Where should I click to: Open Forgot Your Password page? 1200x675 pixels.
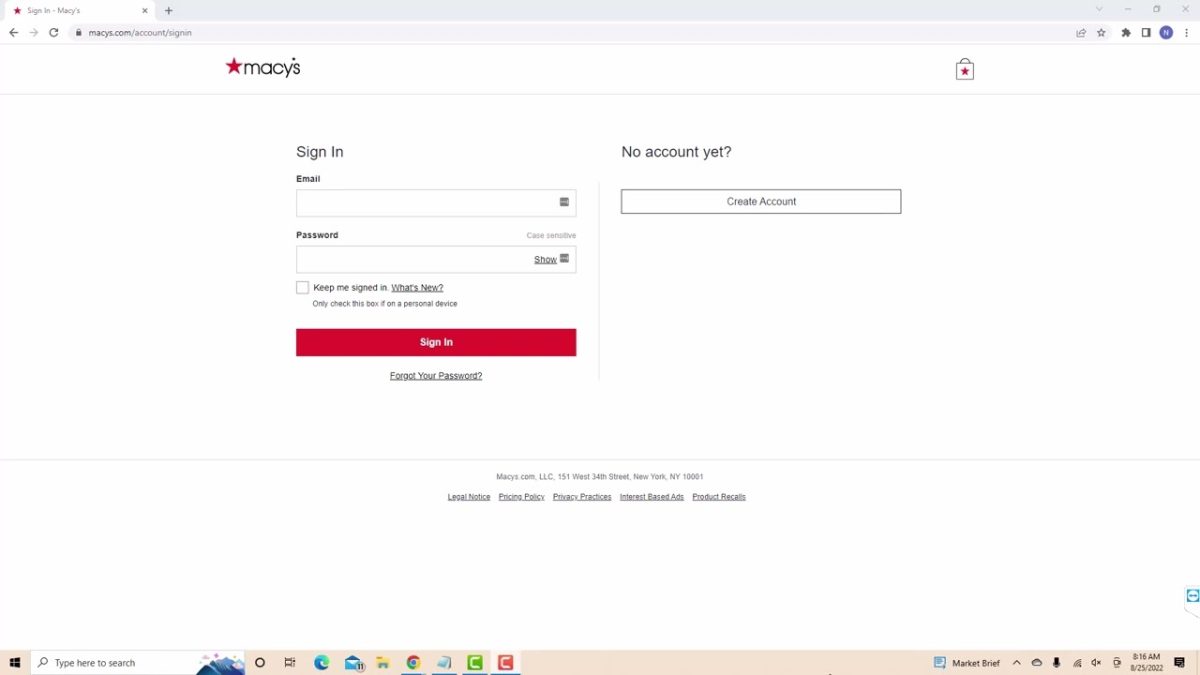coord(435,375)
